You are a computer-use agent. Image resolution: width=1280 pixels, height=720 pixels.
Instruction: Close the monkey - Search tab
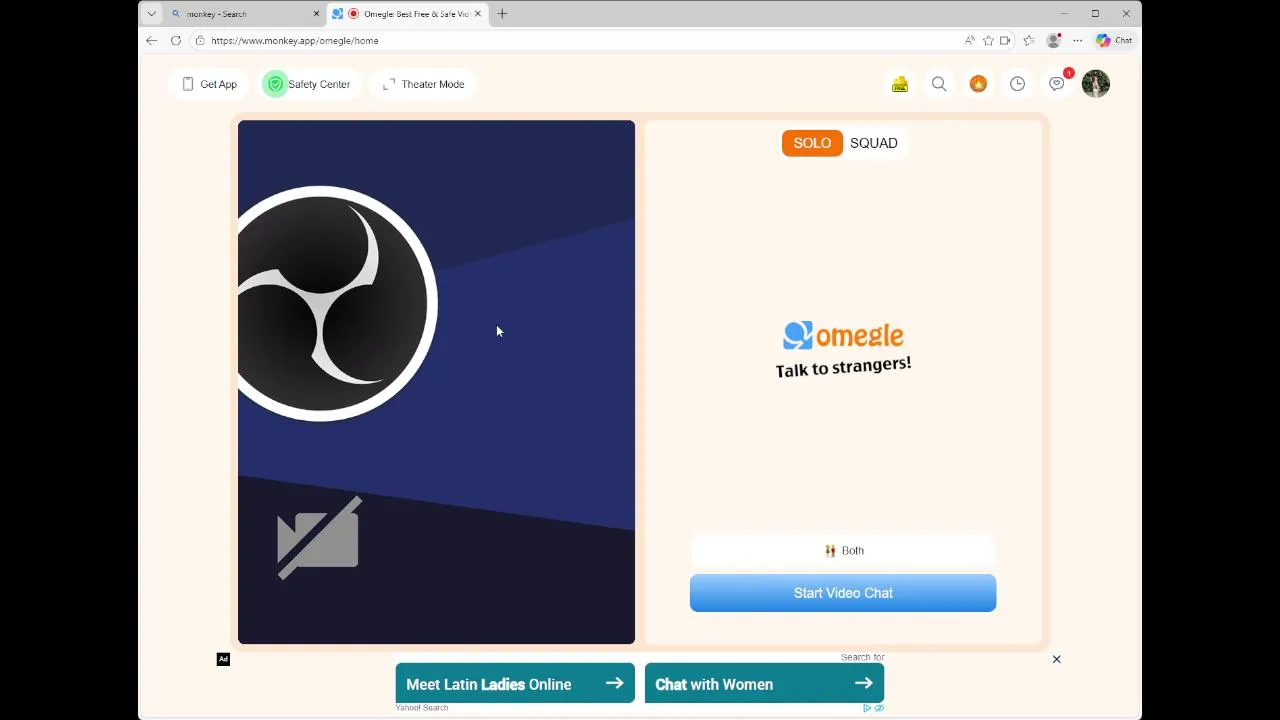(x=316, y=14)
